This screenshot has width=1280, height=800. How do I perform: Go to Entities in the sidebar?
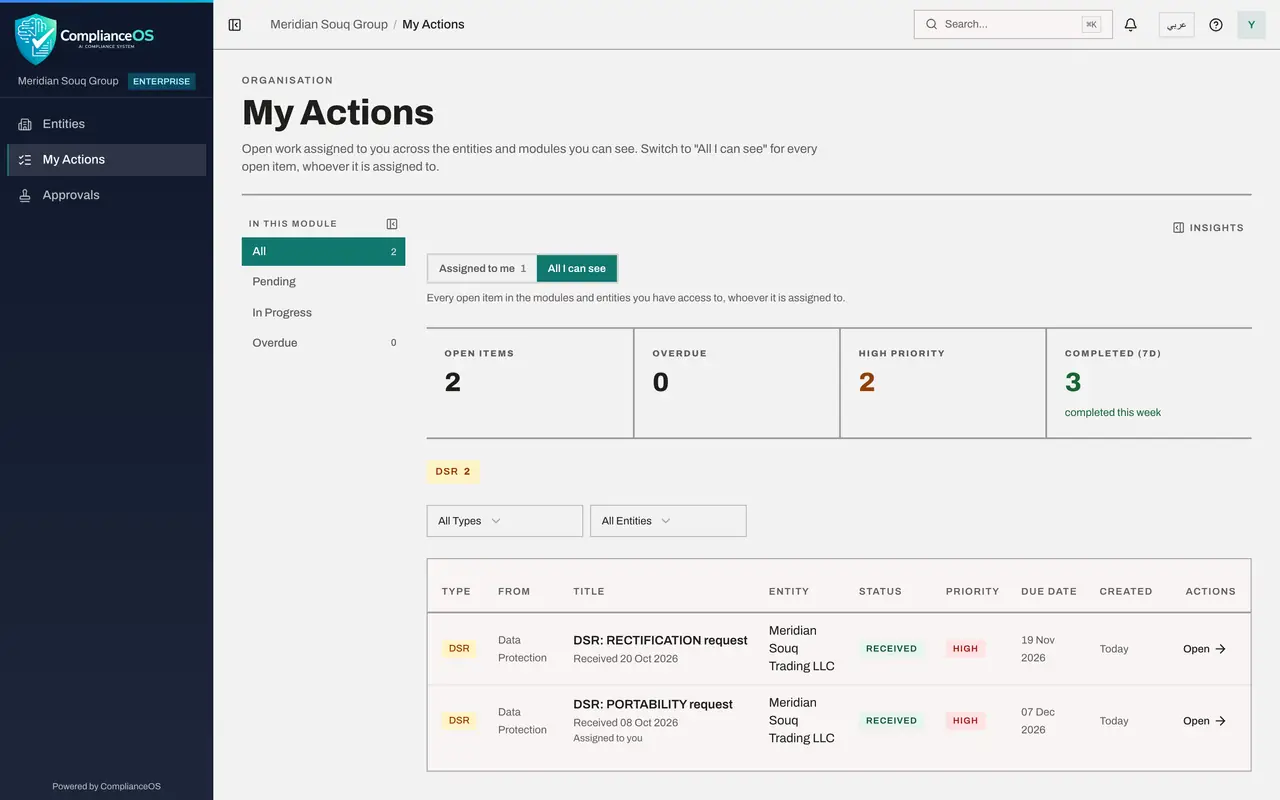(107, 124)
